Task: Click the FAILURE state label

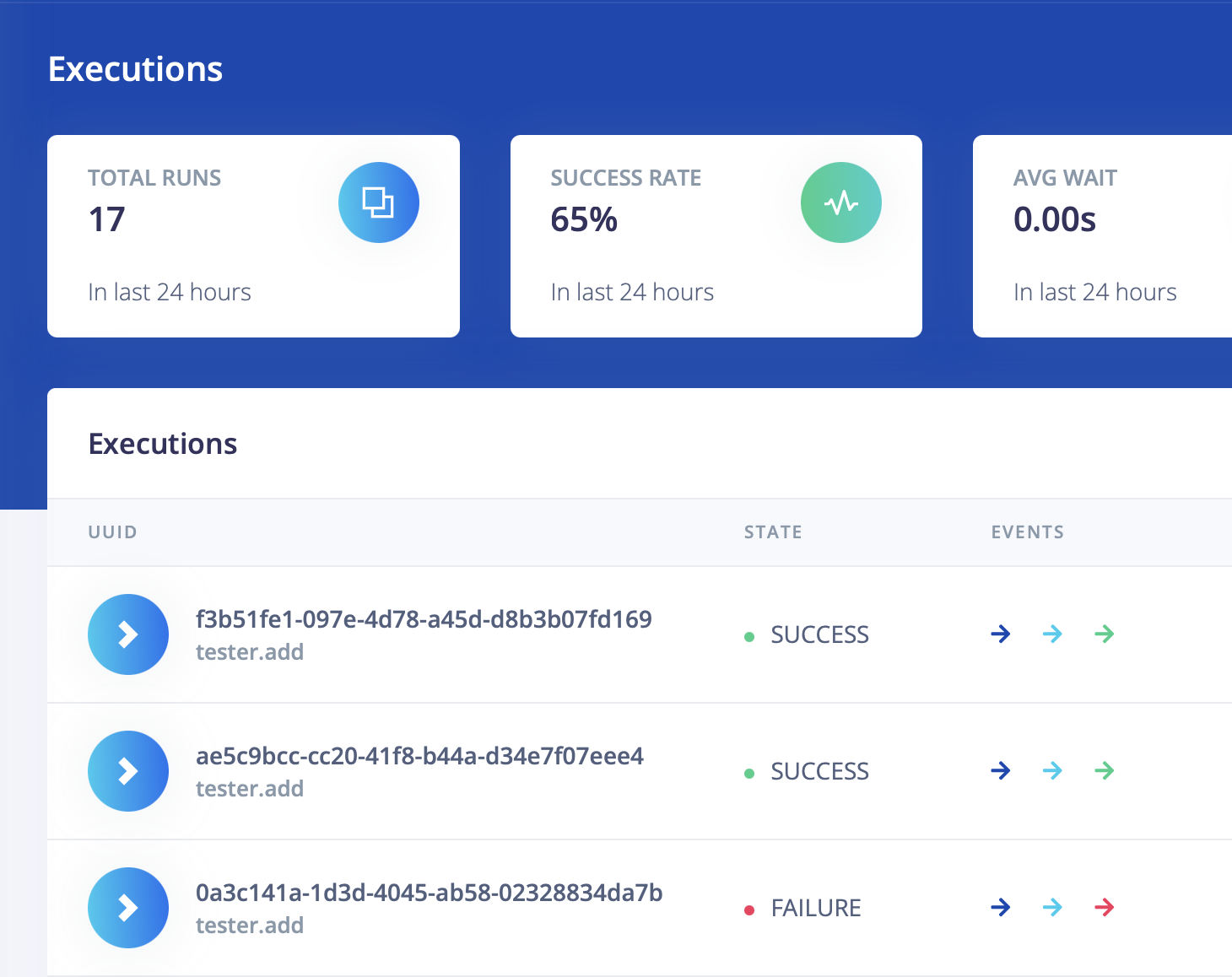Action: [x=815, y=908]
